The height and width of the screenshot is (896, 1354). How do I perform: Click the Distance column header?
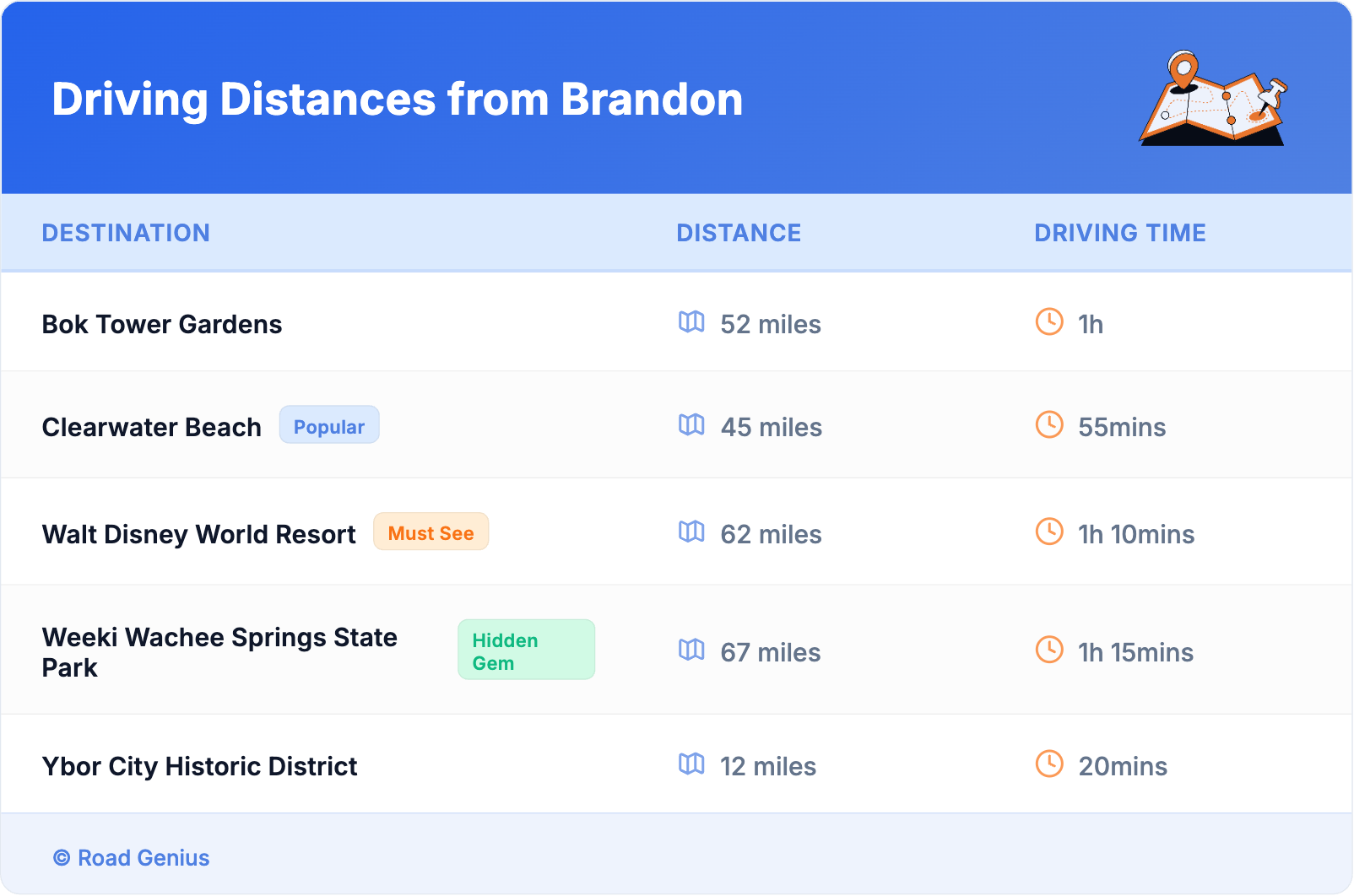click(739, 233)
